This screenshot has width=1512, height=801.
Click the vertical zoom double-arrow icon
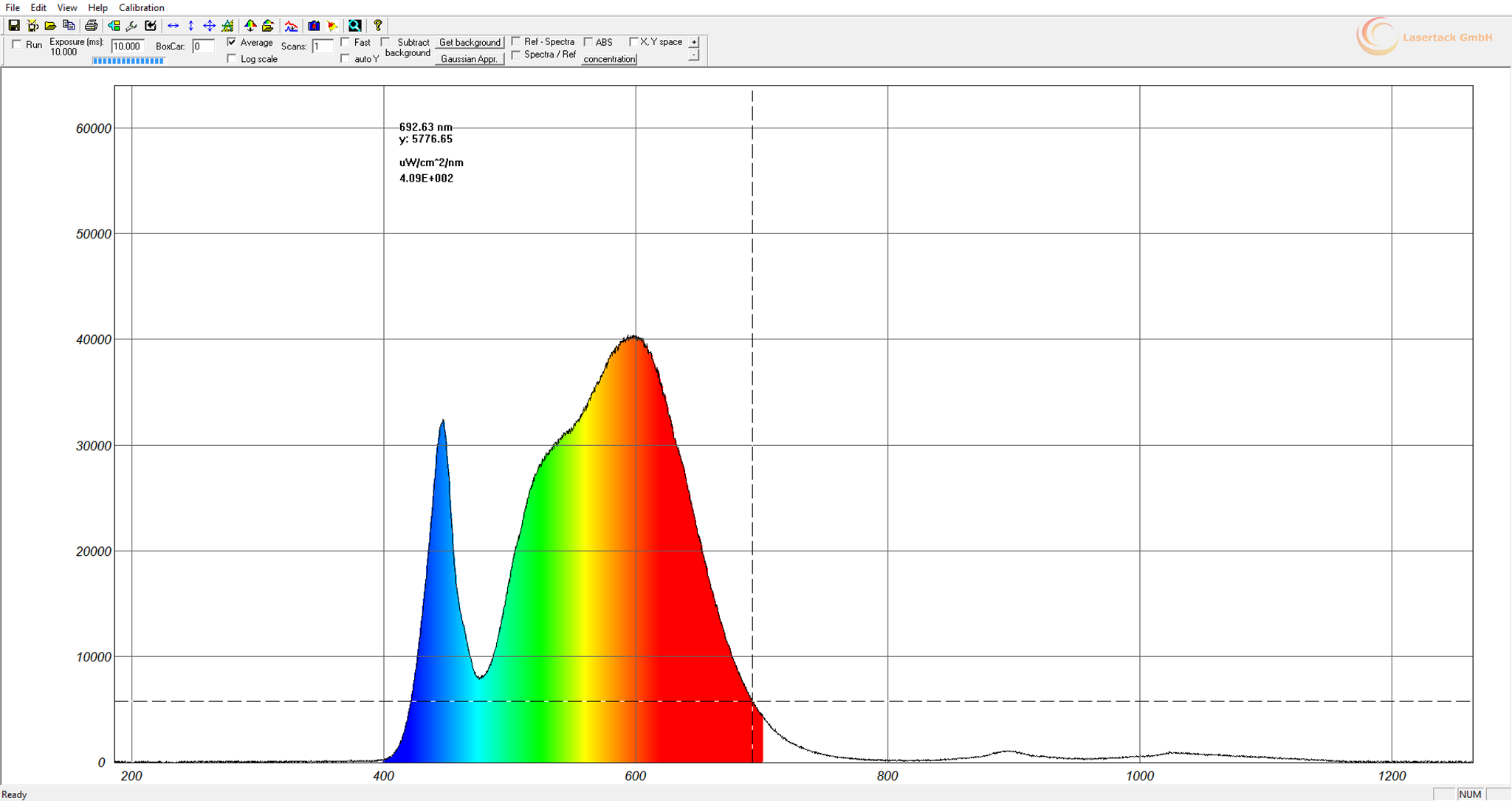[191, 26]
